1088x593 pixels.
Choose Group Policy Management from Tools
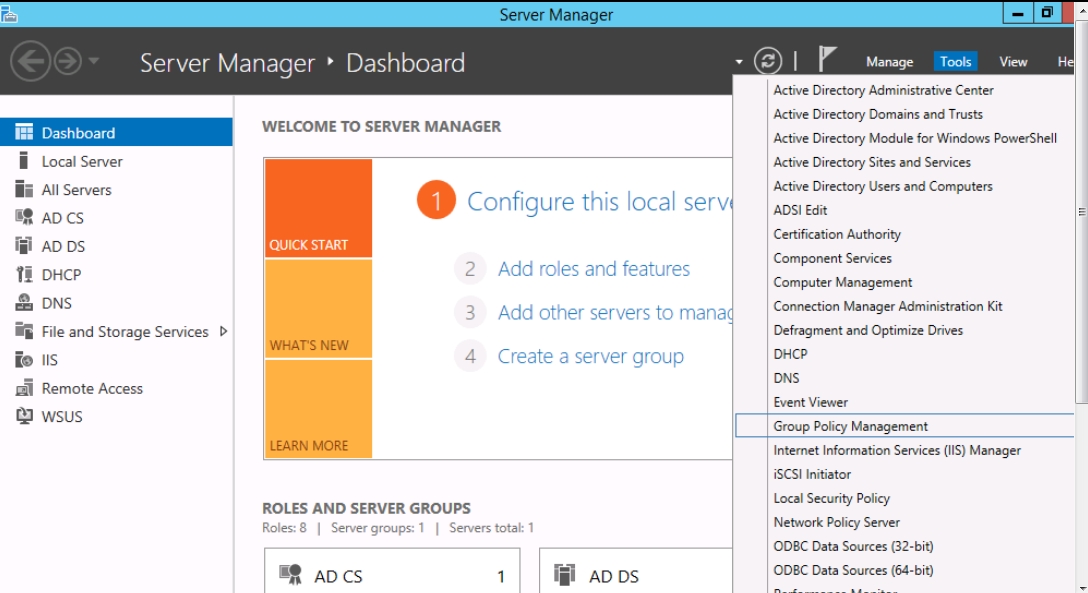click(850, 426)
